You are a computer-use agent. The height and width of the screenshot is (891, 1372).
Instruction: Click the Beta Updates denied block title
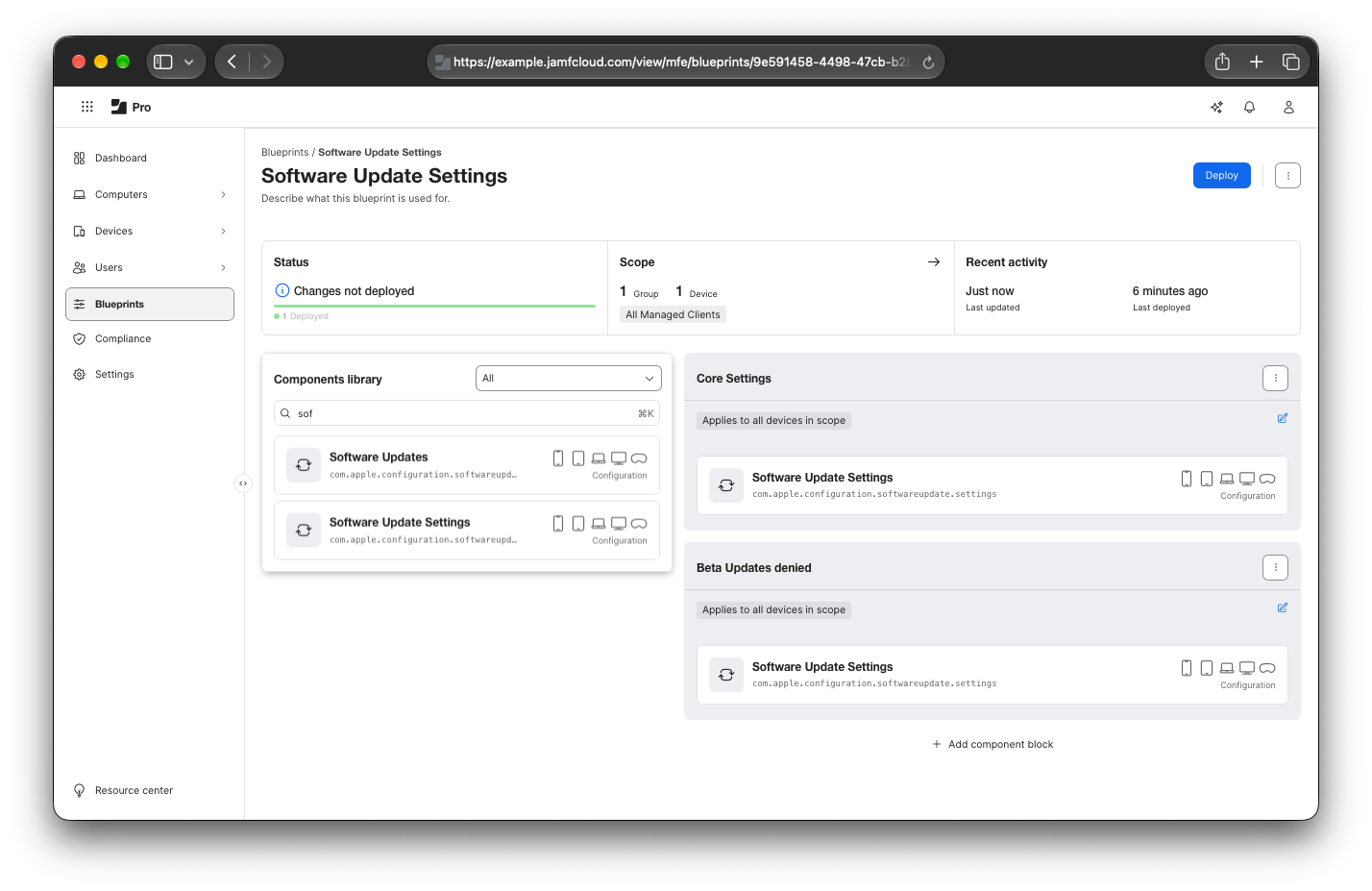pos(754,568)
